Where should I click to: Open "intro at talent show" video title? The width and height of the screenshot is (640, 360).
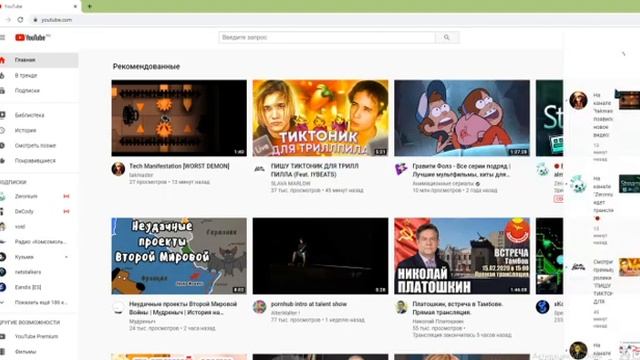[309, 304]
